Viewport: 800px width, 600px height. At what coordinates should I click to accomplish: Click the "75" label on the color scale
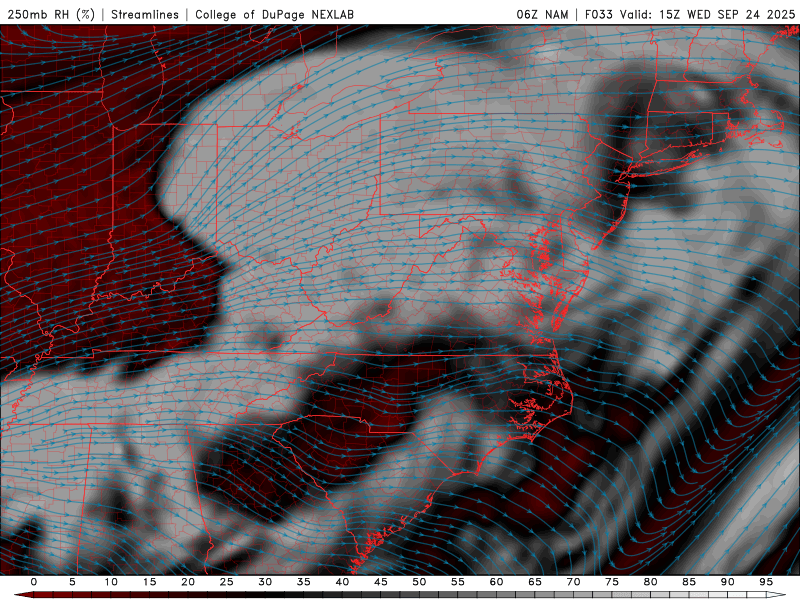[x=612, y=582]
